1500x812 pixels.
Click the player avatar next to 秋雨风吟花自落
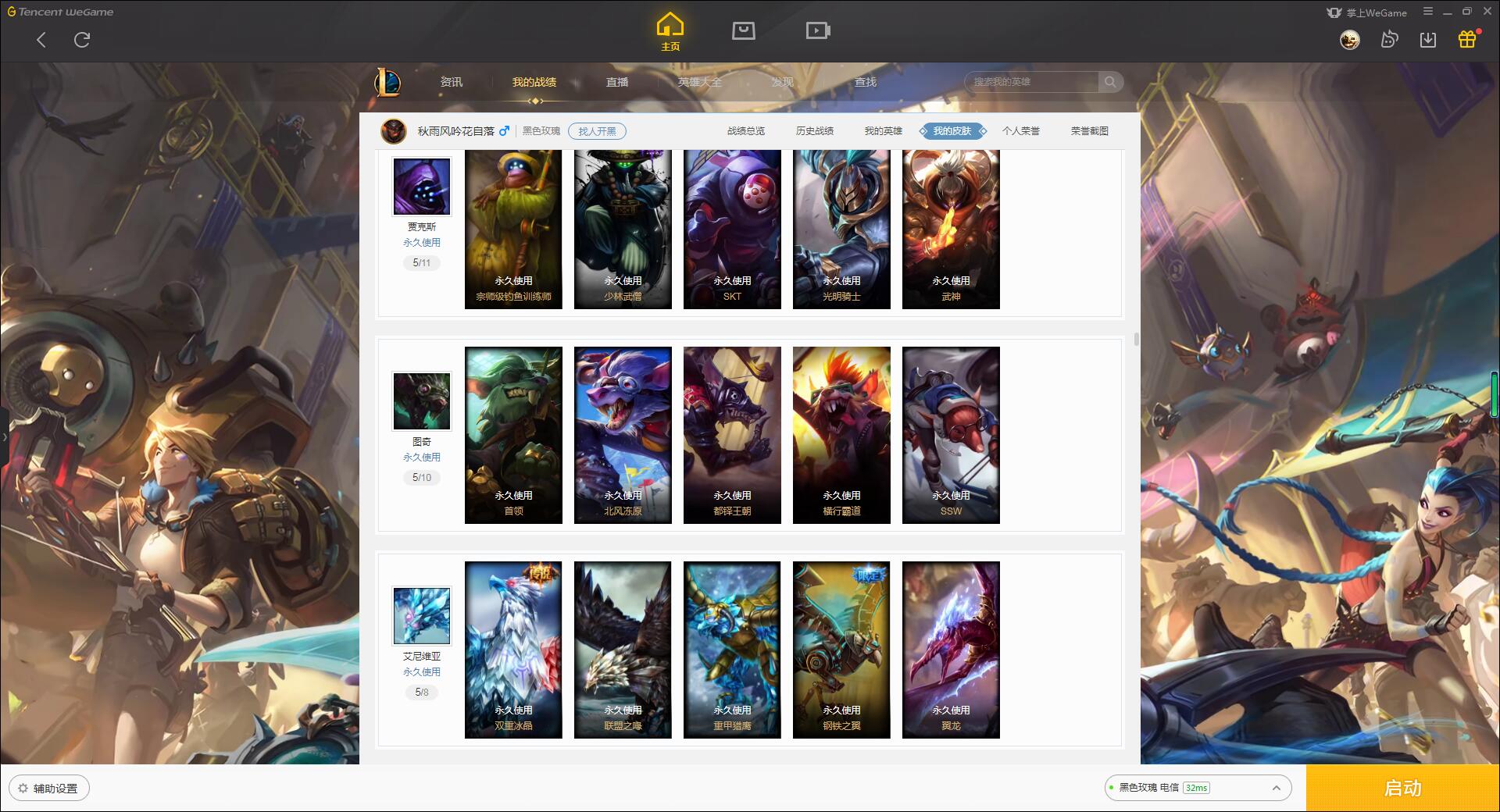click(394, 131)
